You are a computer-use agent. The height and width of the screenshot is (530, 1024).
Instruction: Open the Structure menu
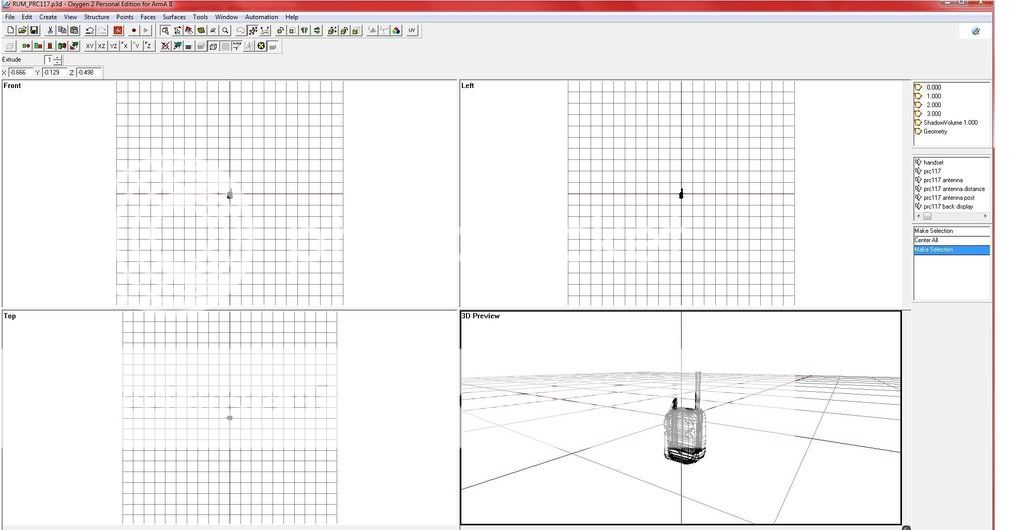(97, 17)
